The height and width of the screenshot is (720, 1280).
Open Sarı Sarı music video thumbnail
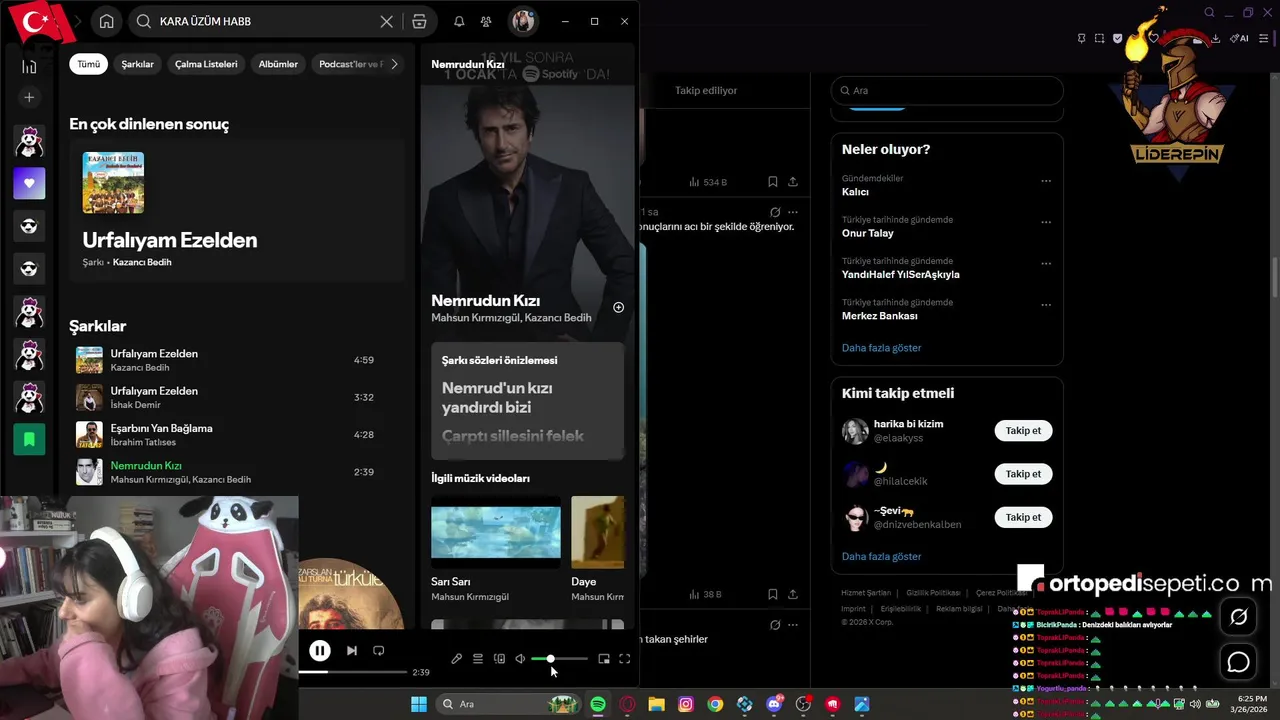[x=496, y=532]
